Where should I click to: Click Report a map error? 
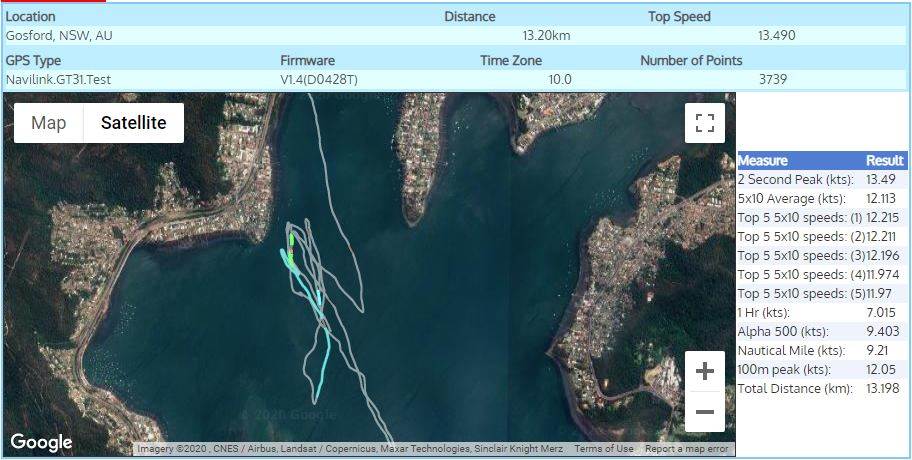click(x=686, y=449)
